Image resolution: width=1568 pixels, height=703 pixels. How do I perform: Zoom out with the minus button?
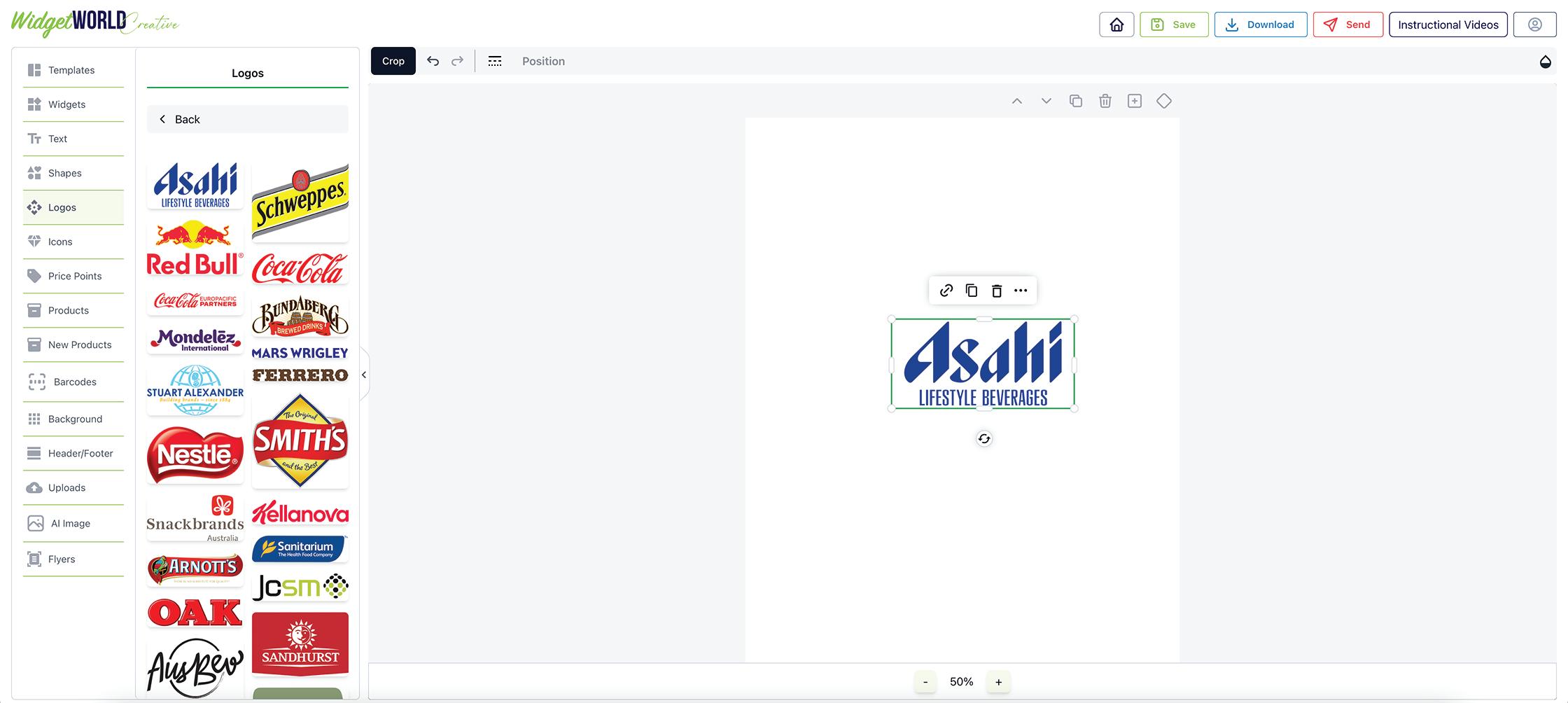tap(925, 682)
